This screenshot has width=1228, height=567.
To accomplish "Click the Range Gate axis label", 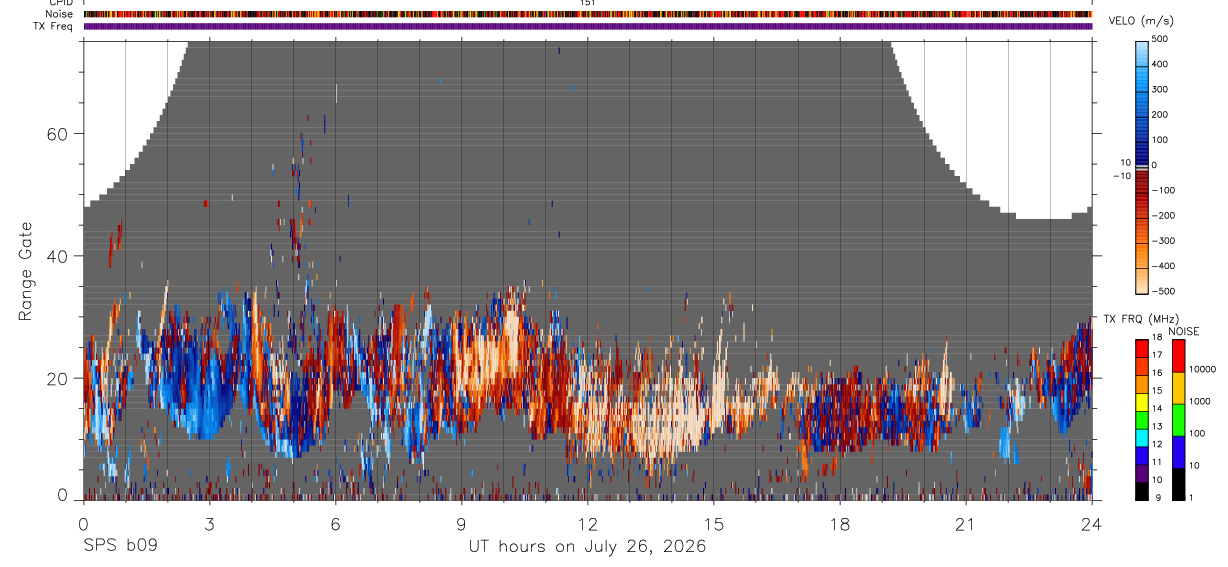I will 24,271.
